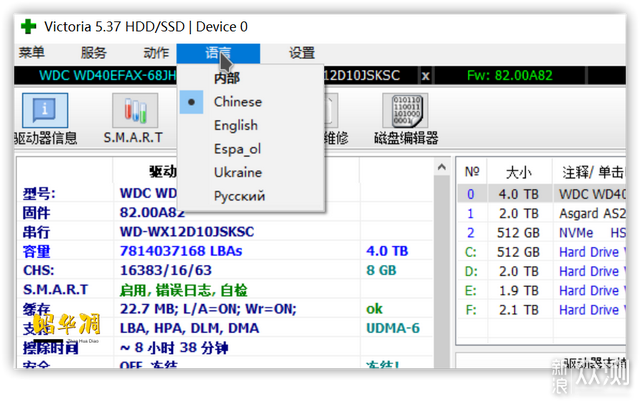The width and height of the screenshot is (640, 404).
Task: Click the firmware value 82.00A82 in table
Action: click(152, 212)
